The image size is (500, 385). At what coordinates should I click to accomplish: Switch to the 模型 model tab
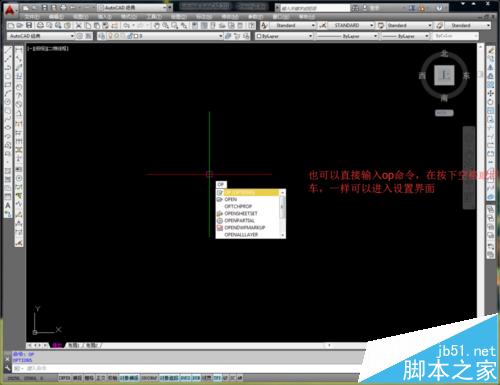point(57,345)
